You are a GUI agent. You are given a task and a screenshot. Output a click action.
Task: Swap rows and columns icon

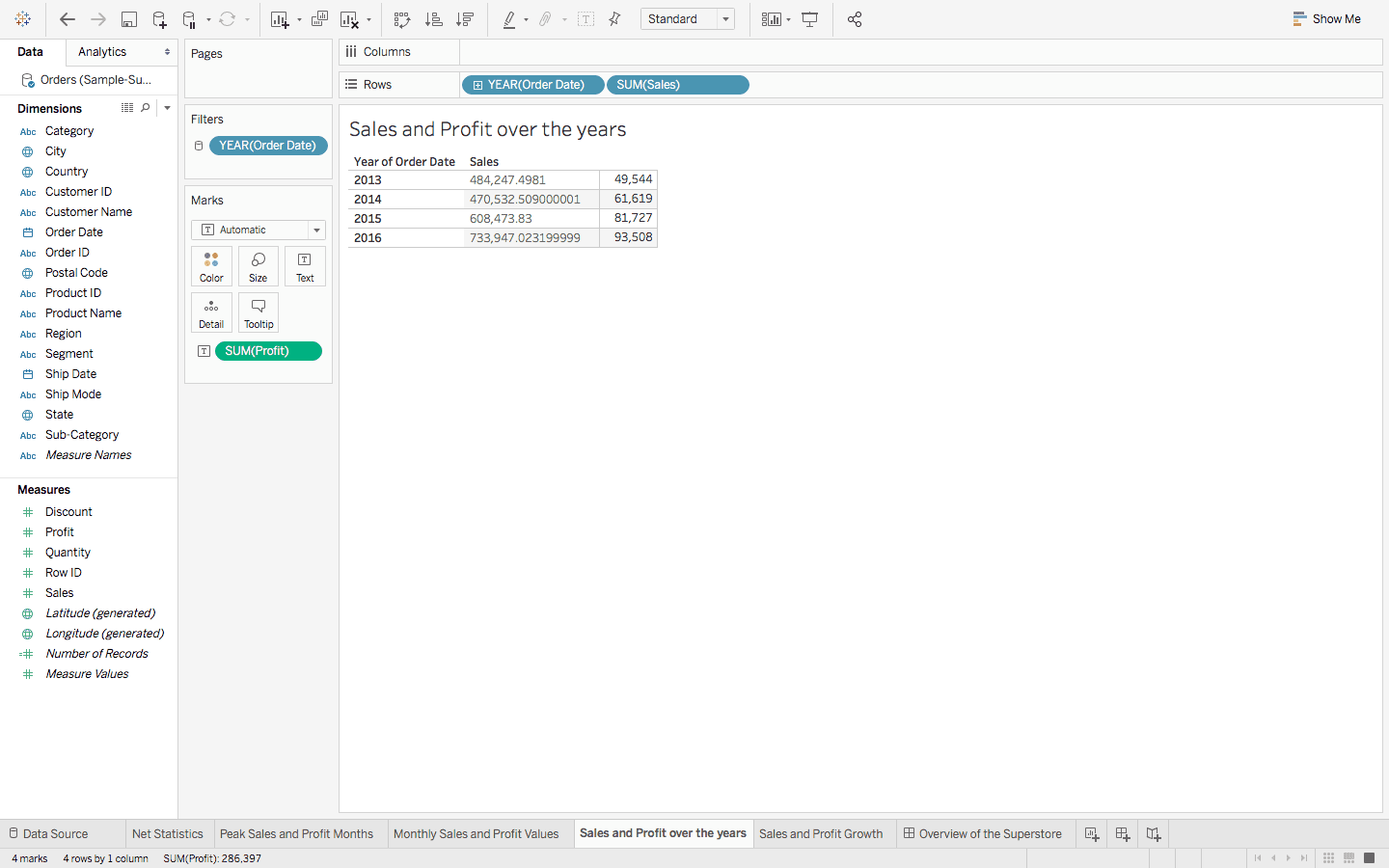pos(402,19)
